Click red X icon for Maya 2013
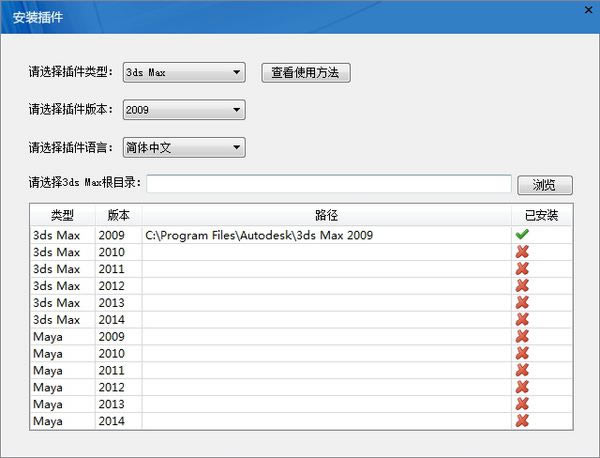600x458 pixels. coord(522,404)
